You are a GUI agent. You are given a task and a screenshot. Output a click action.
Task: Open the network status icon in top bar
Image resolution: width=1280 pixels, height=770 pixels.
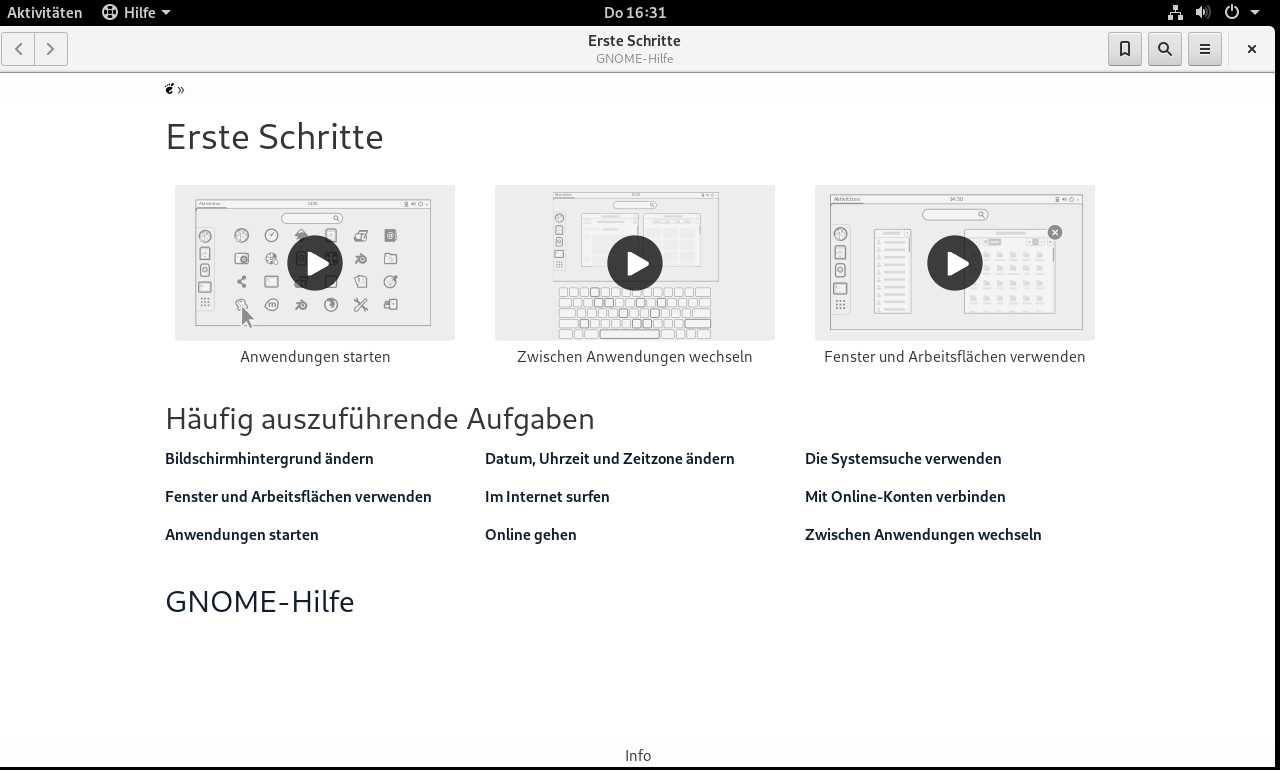pos(1175,12)
